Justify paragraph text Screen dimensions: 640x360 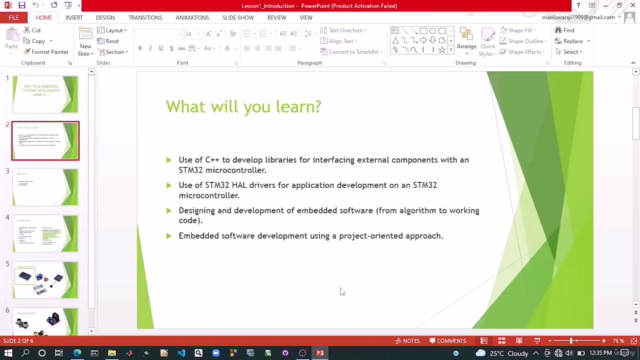coord(278,49)
